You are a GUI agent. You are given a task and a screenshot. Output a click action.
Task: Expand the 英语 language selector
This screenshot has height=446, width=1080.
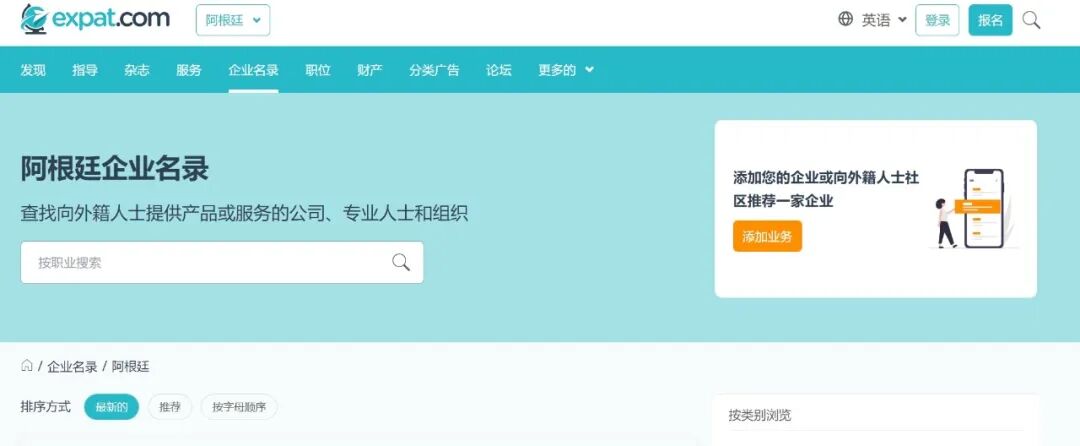click(x=884, y=21)
